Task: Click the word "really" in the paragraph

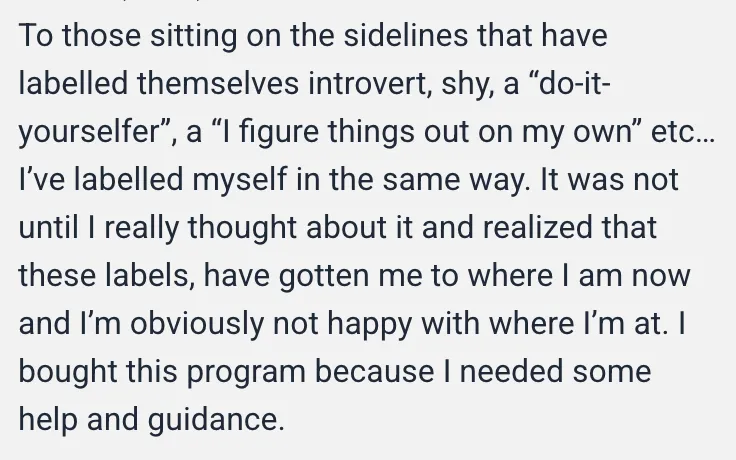Action: click(x=141, y=229)
